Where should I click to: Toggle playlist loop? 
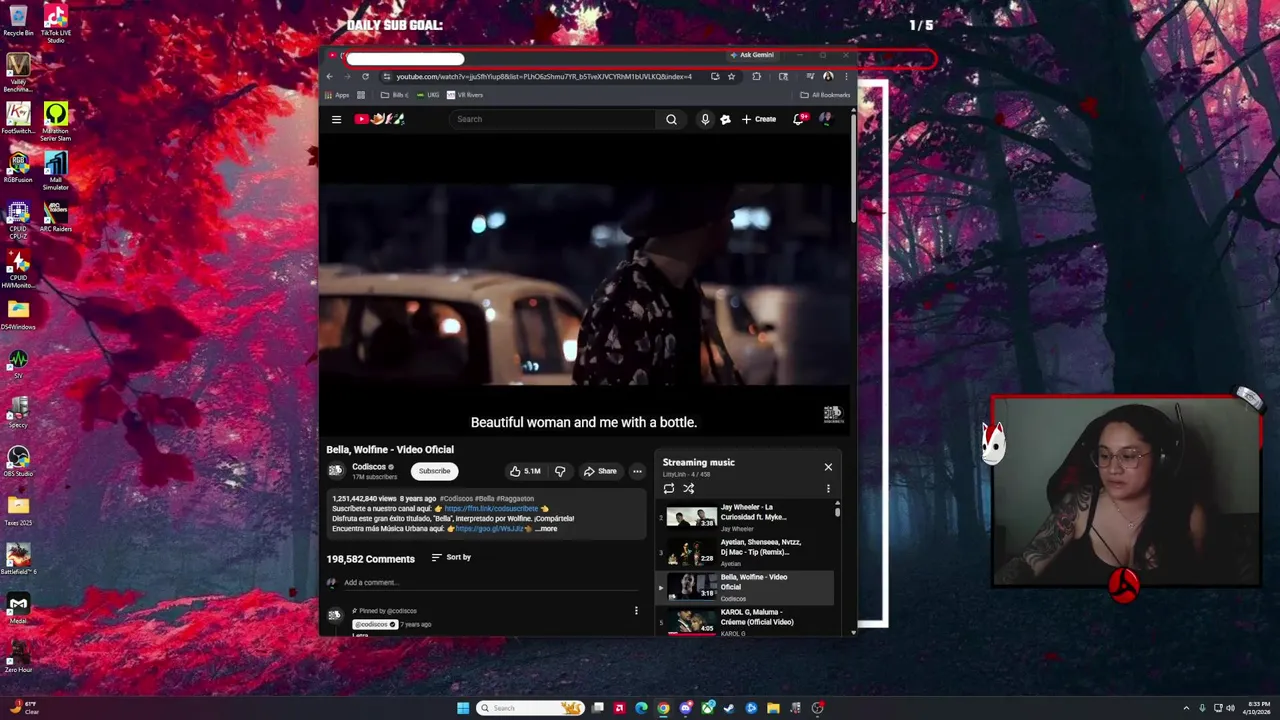669,489
